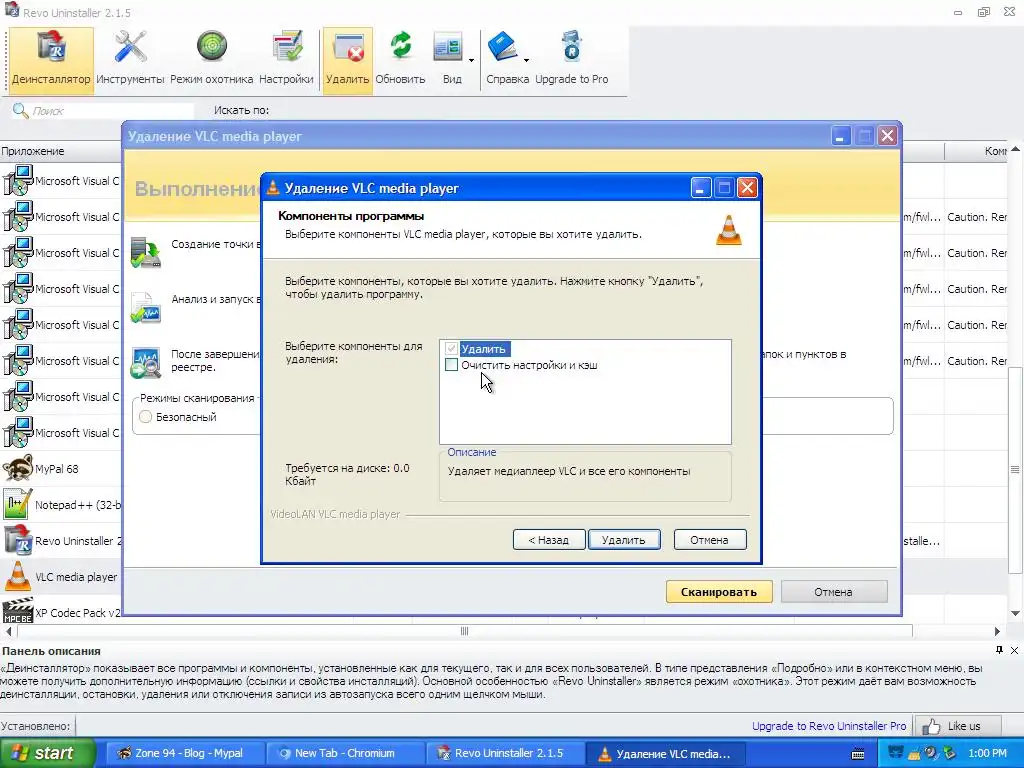Screen dimensions: 1024x768
Task: Open Upgrade to Revo Uninstaller Pro link
Action: (x=829, y=726)
